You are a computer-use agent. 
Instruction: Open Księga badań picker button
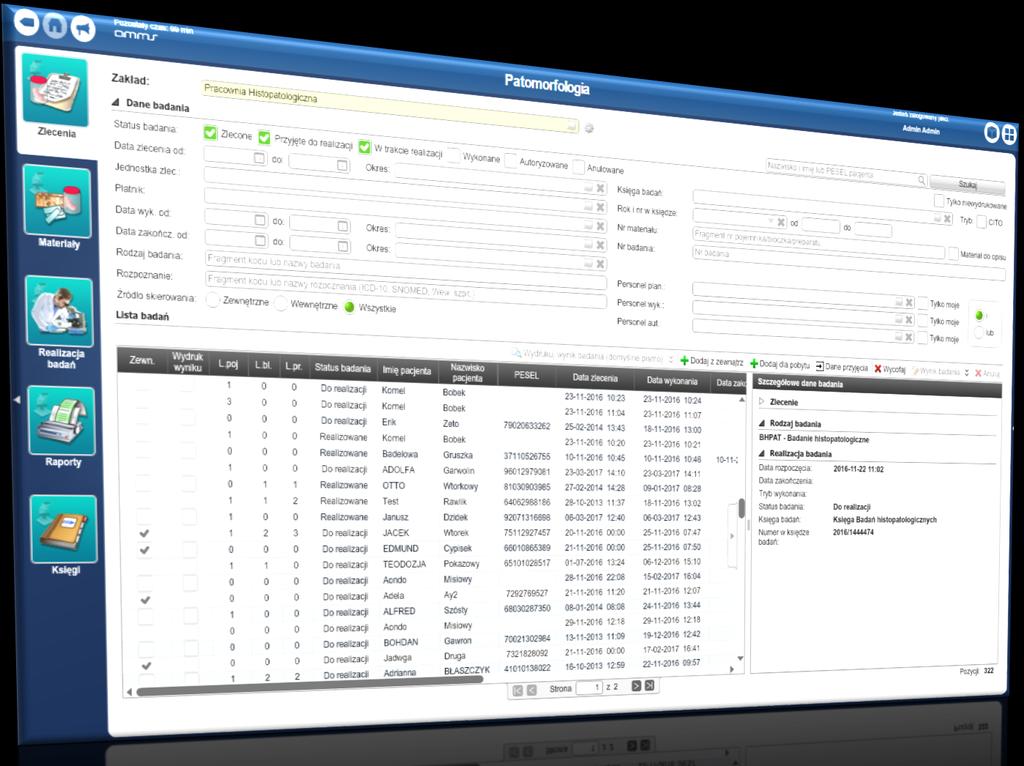(937, 217)
